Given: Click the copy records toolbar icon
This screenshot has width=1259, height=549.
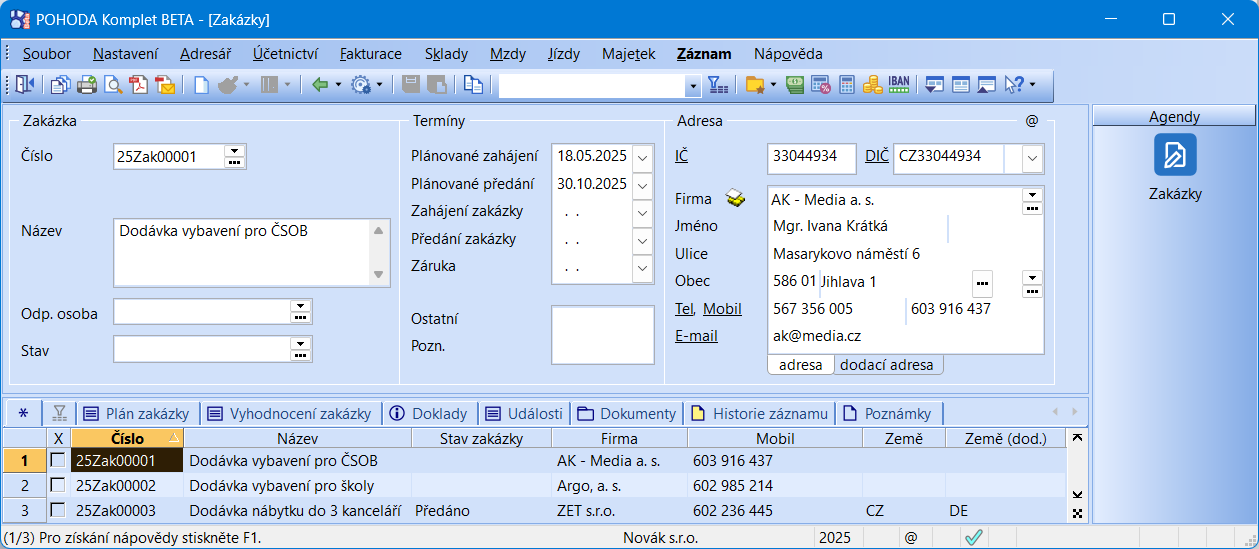Looking at the screenshot, I should click(x=61, y=85).
